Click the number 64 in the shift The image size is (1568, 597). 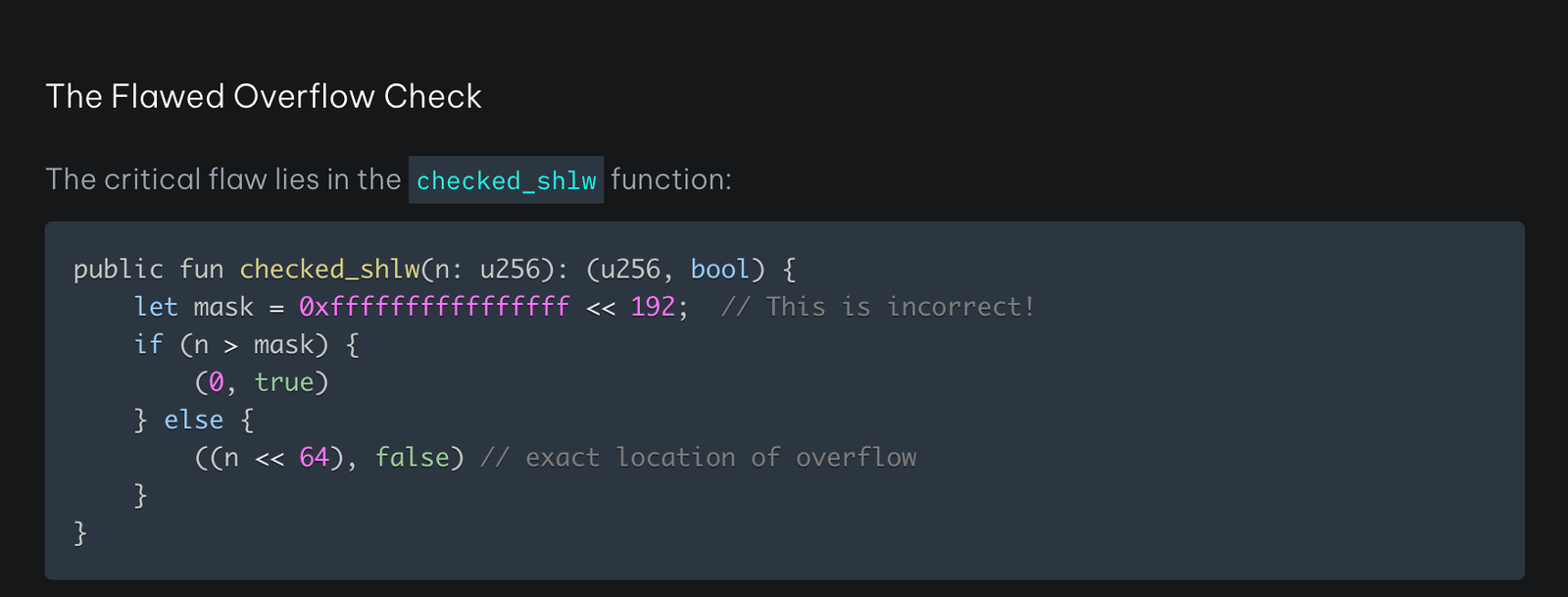pyautogui.click(x=314, y=458)
